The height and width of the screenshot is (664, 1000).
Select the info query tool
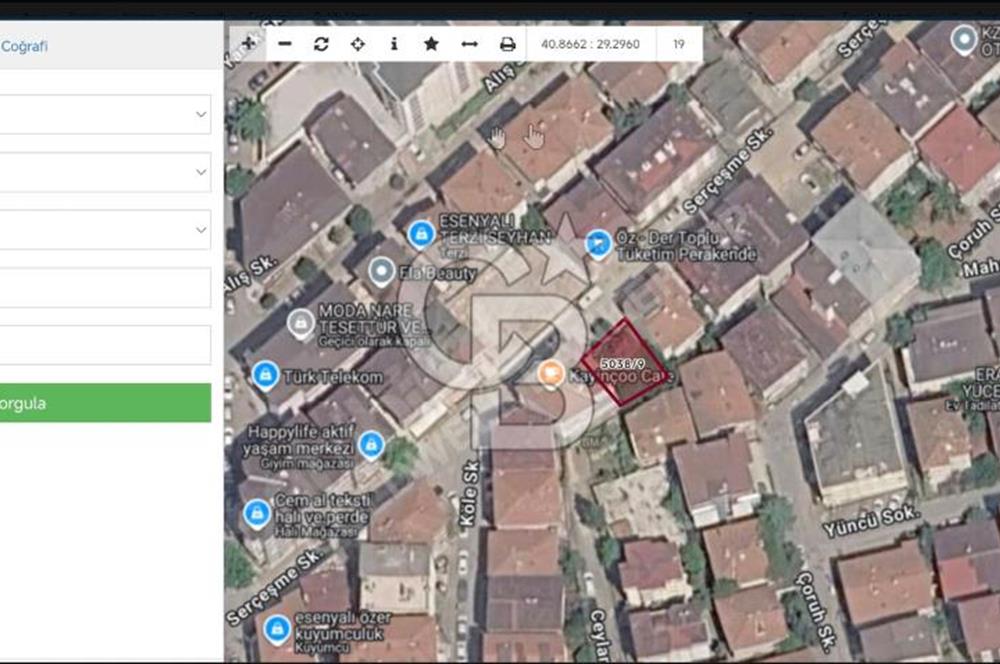click(x=394, y=43)
